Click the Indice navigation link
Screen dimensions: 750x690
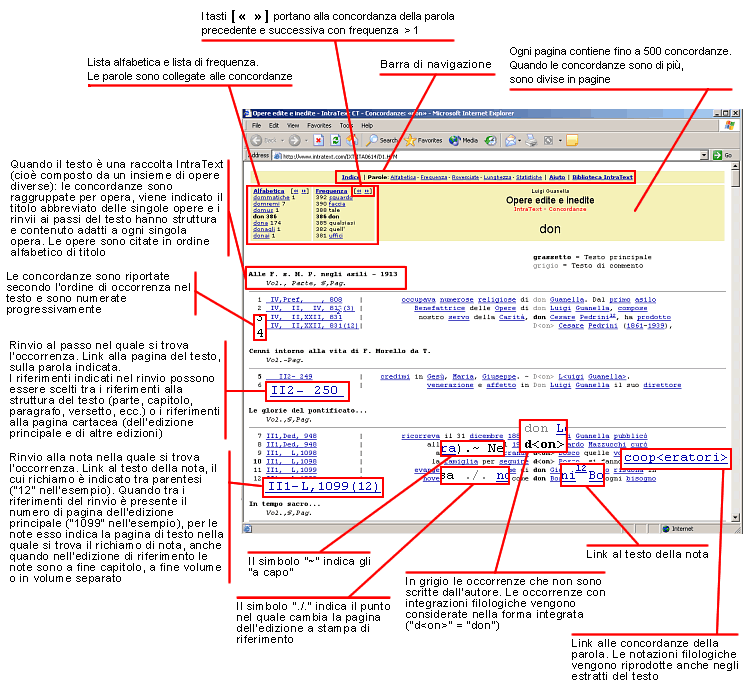click(350, 177)
